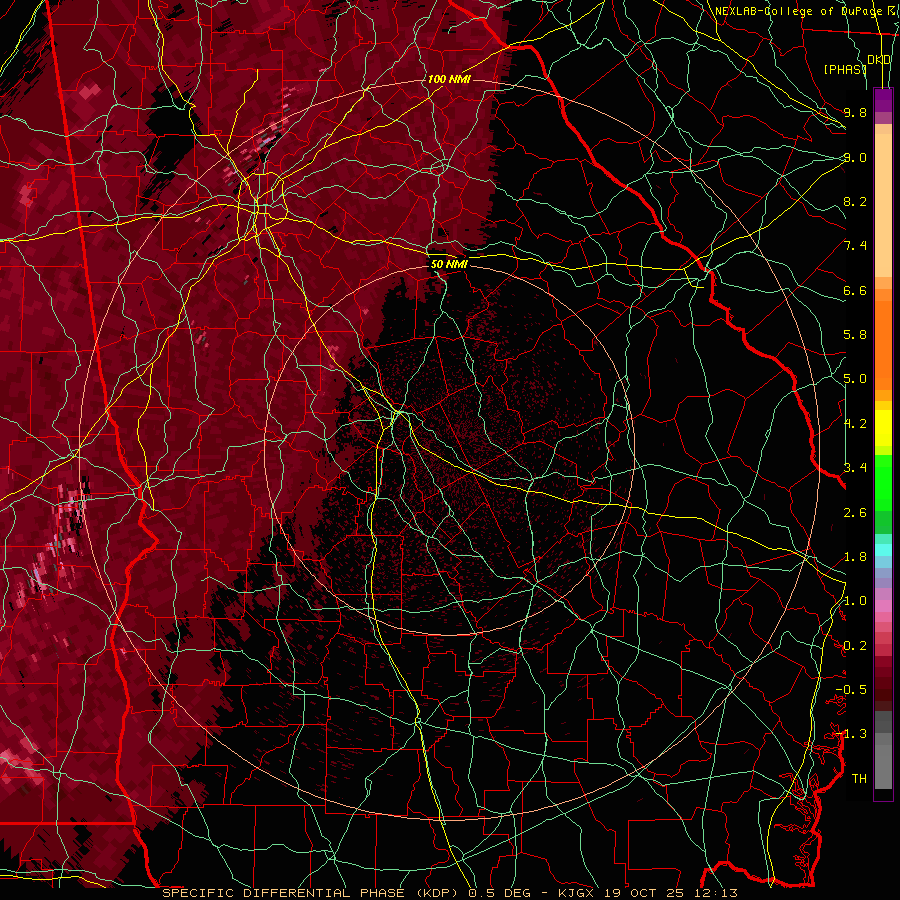Click the '4.2' color scale value
The width and height of the screenshot is (900, 900).
(x=855, y=424)
